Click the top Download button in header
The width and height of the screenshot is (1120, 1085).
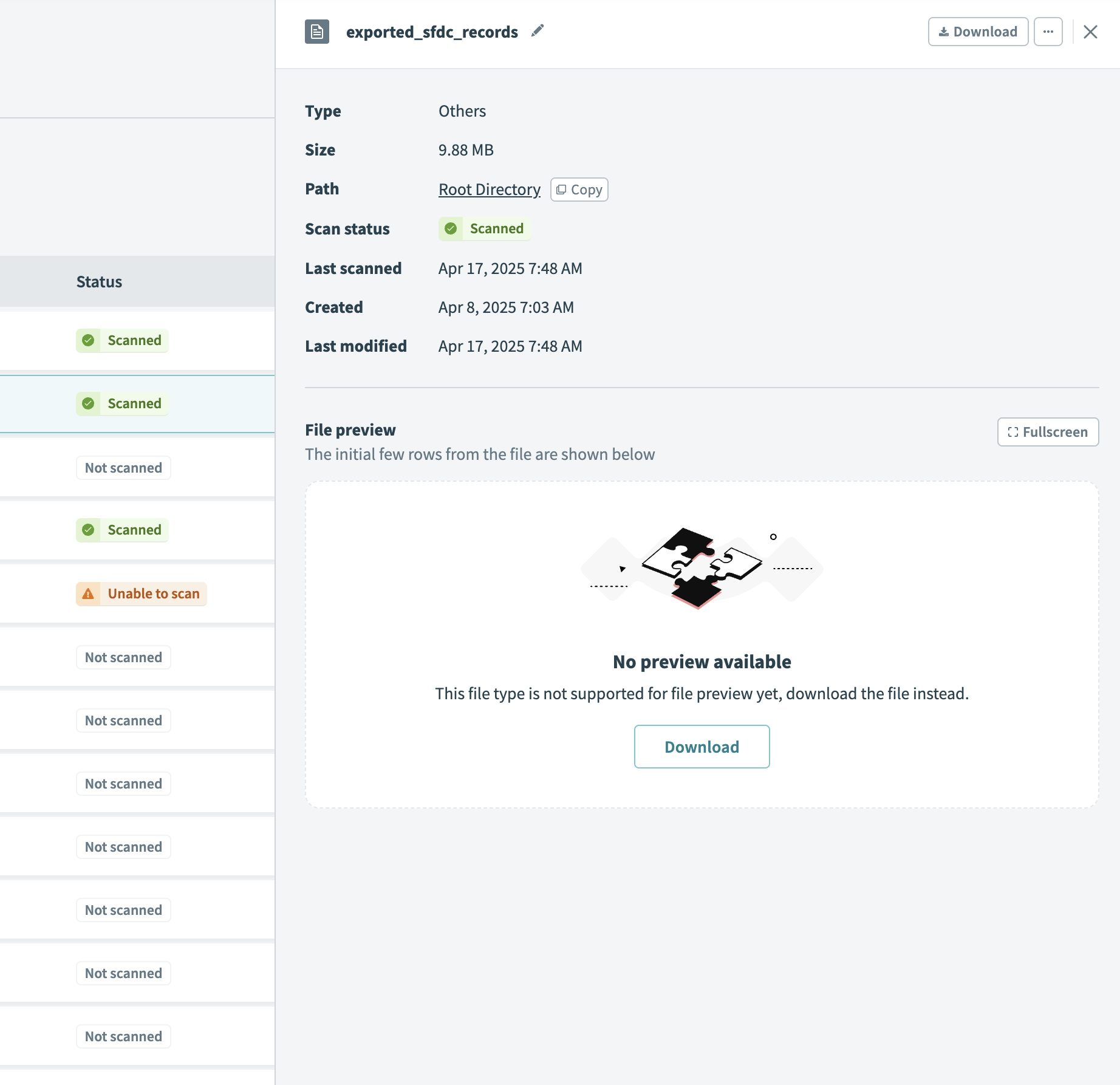977,32
